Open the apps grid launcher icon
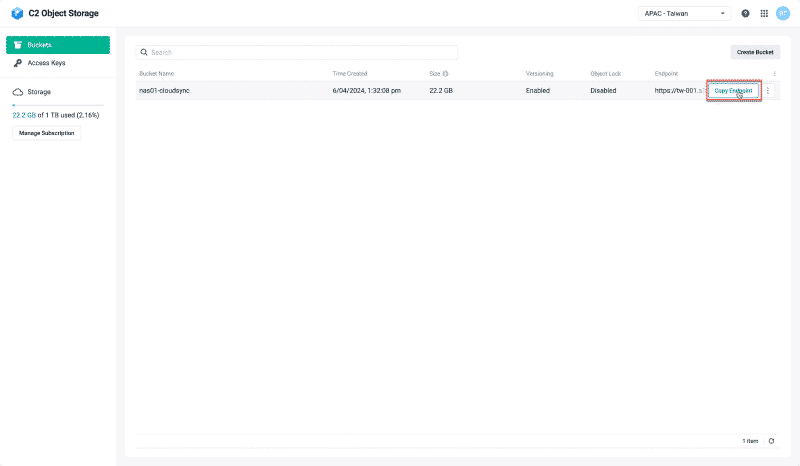Screen dimensions: 800x466 (x=764, y=14)
